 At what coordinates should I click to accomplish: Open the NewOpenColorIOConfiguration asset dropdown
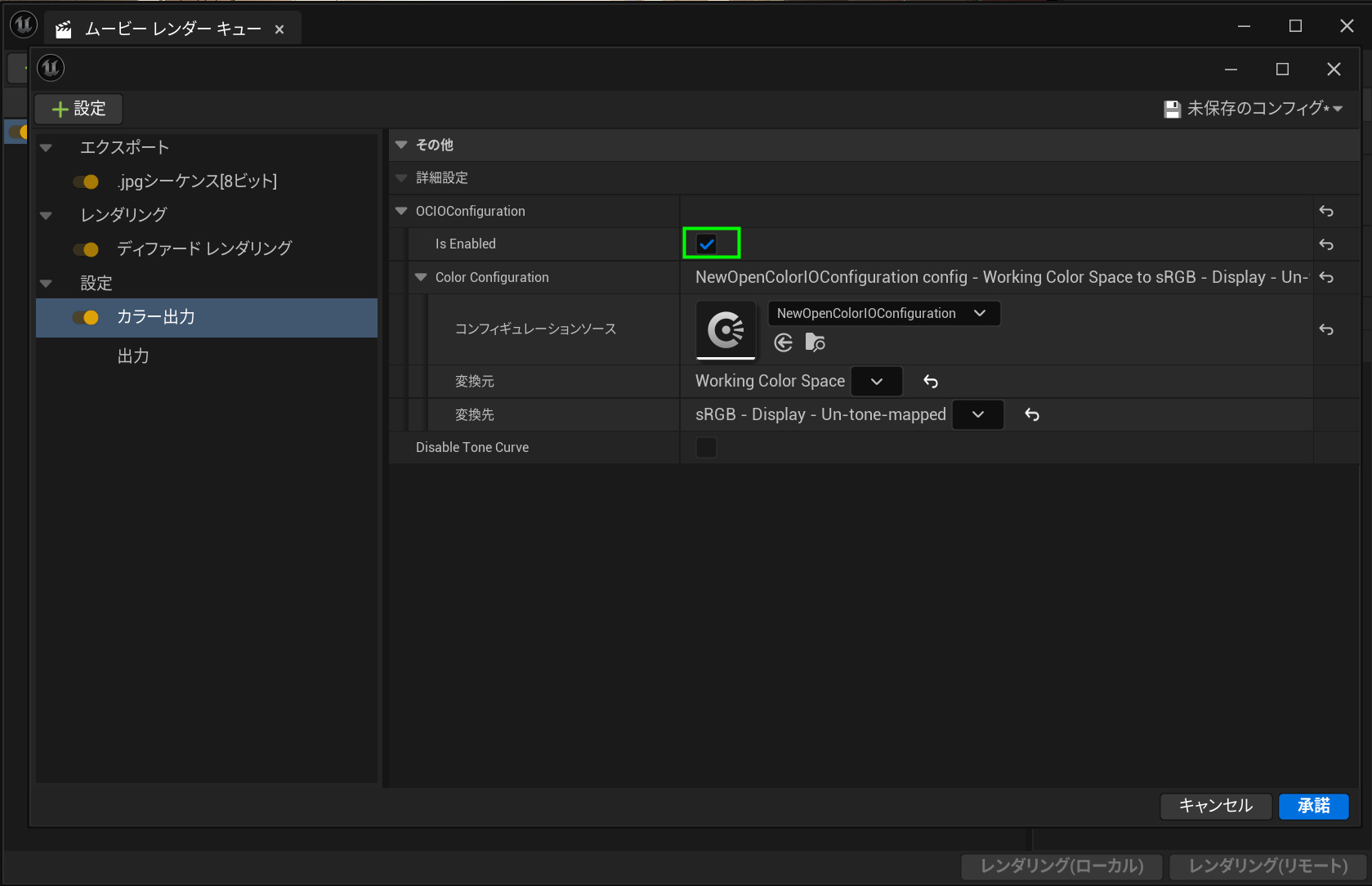[883, 314]
